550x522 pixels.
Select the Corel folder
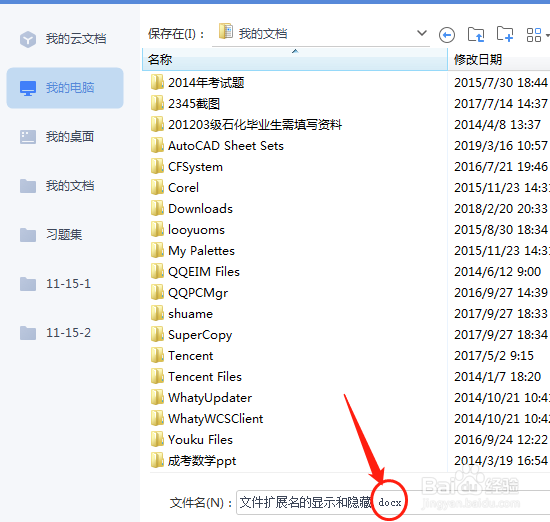[x=175, y=188]
